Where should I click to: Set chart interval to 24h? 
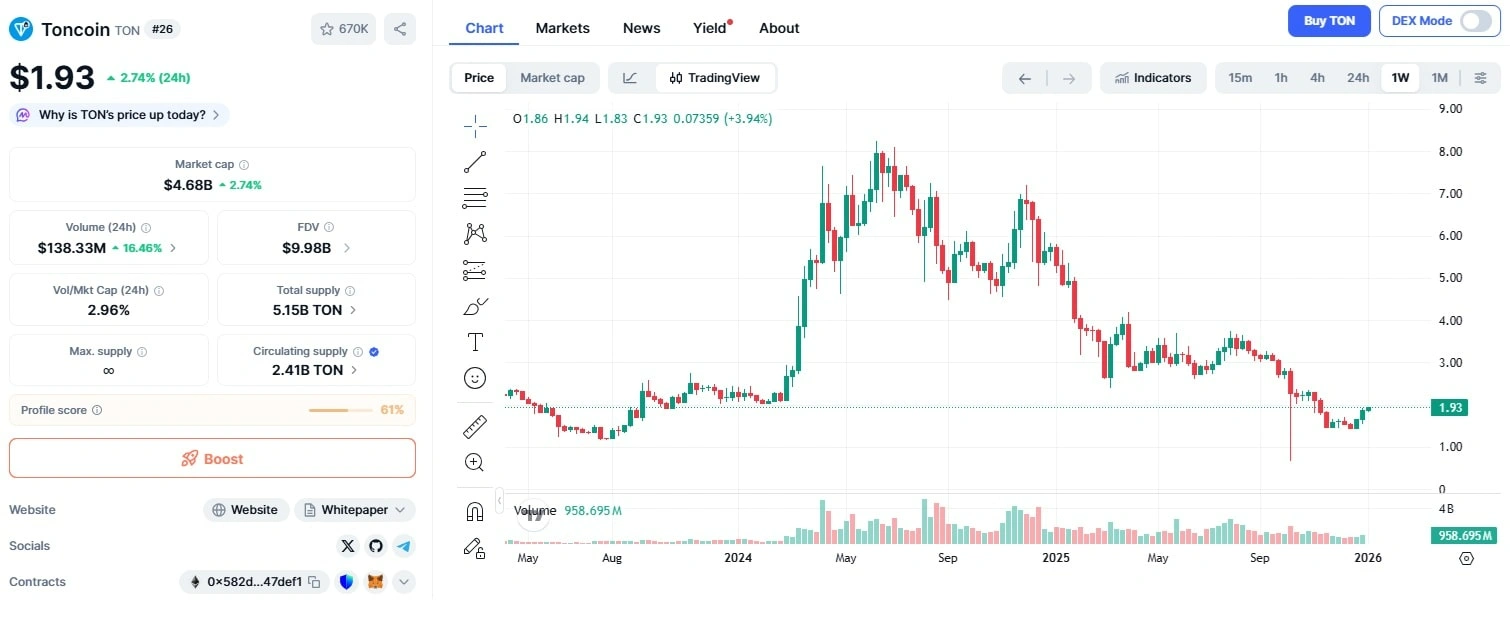(1358, 78)
